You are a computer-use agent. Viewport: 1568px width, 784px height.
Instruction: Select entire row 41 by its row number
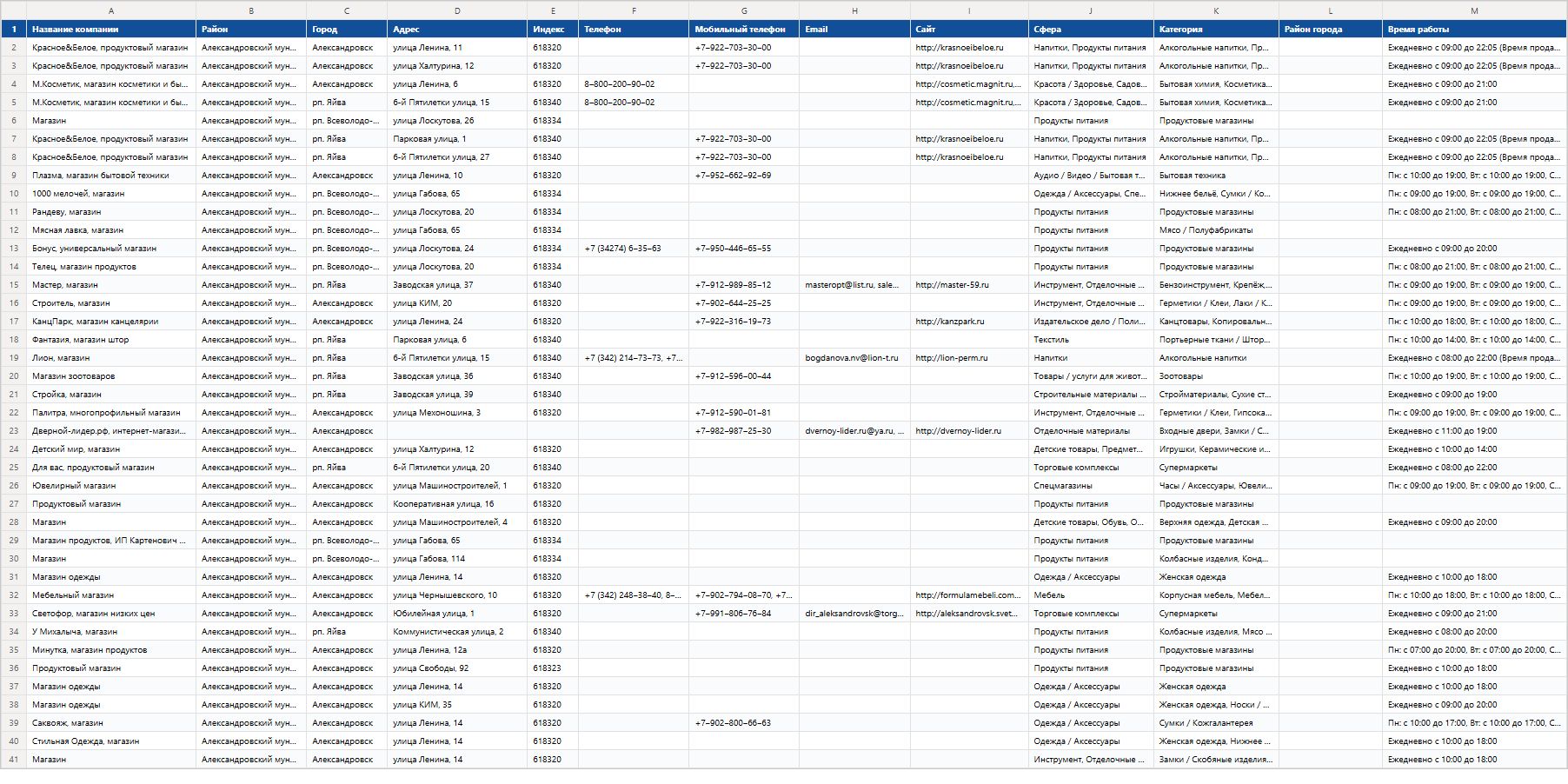click(x=14, y=760)
